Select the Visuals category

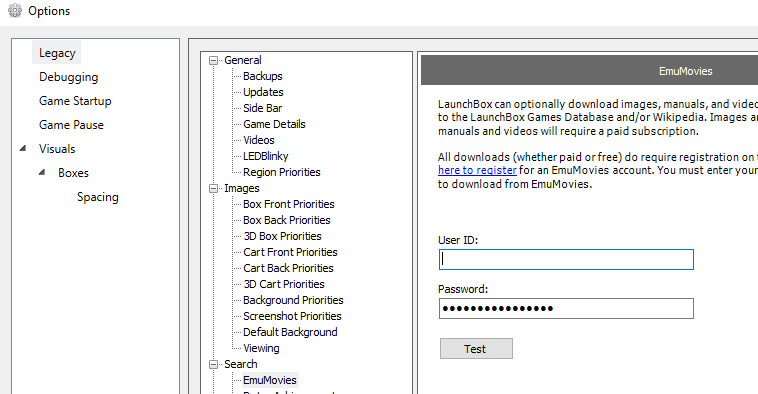pyautogui.click(x=57, y=149)
